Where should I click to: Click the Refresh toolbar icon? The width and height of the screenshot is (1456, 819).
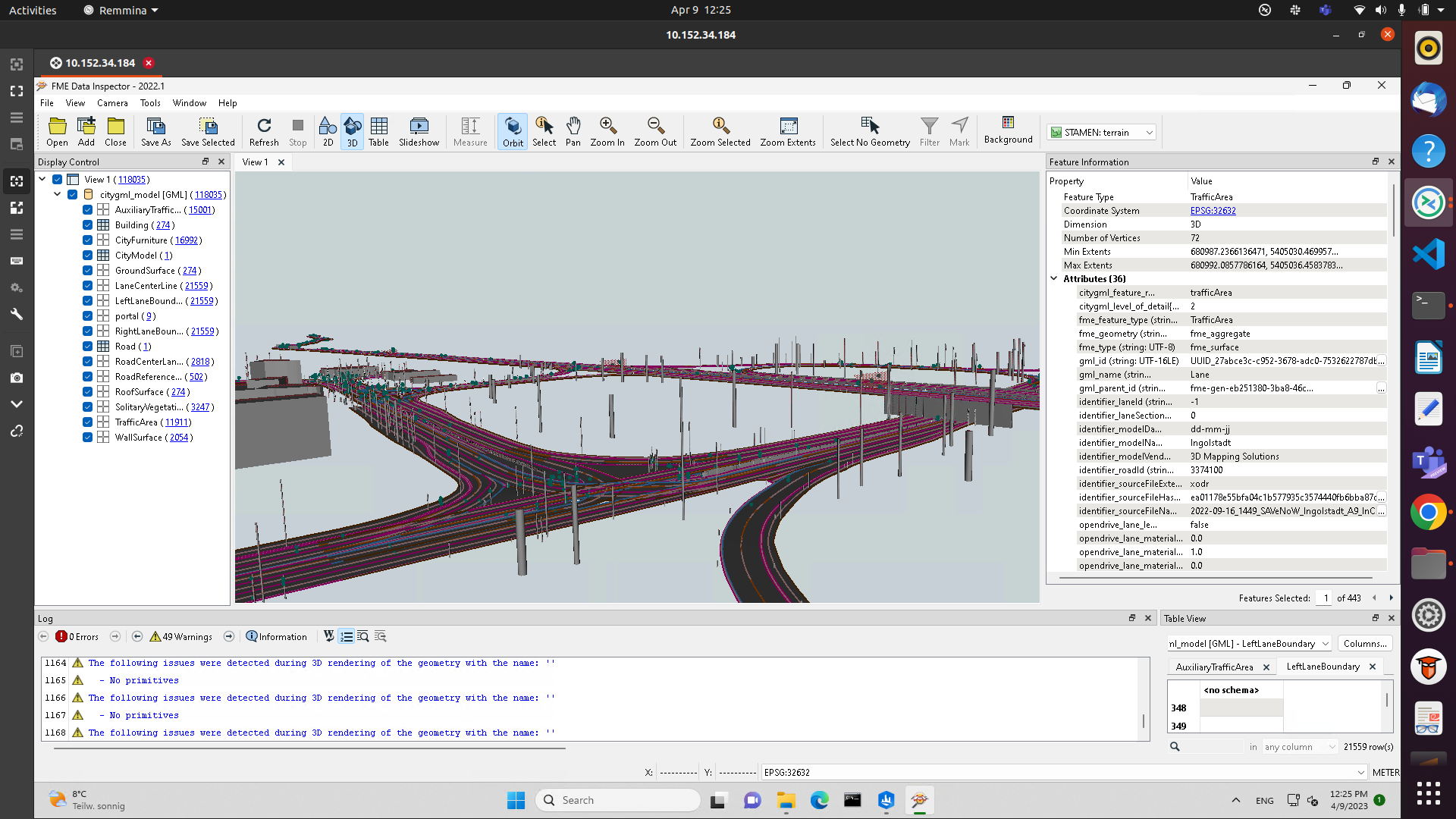click(264, 131)
